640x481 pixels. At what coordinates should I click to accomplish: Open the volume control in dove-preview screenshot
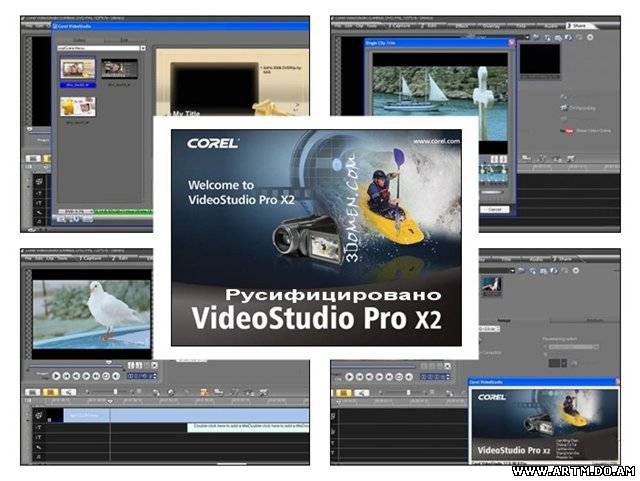pos(116,376)
